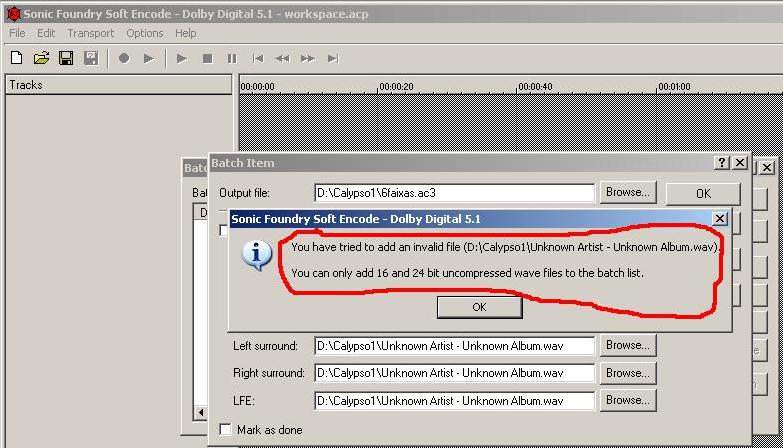Open the Transport menu

point(90,33)
